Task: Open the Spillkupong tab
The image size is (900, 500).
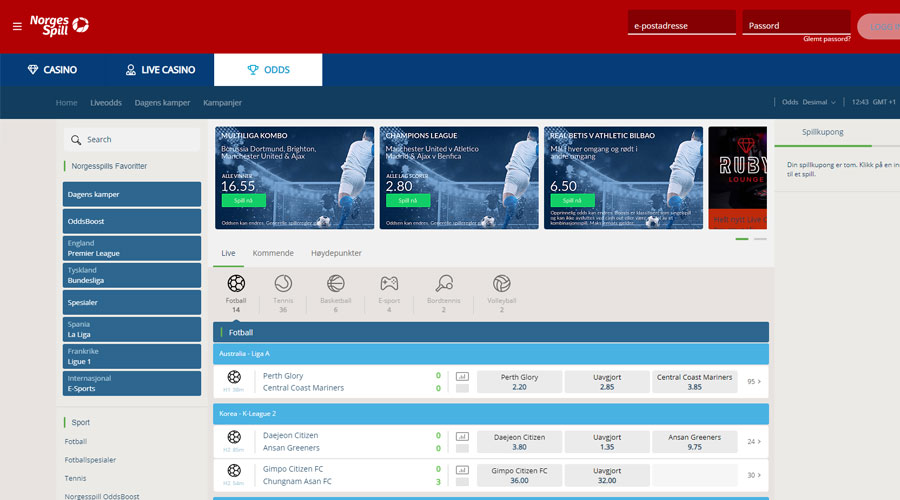Action: [x=823, y=132]
